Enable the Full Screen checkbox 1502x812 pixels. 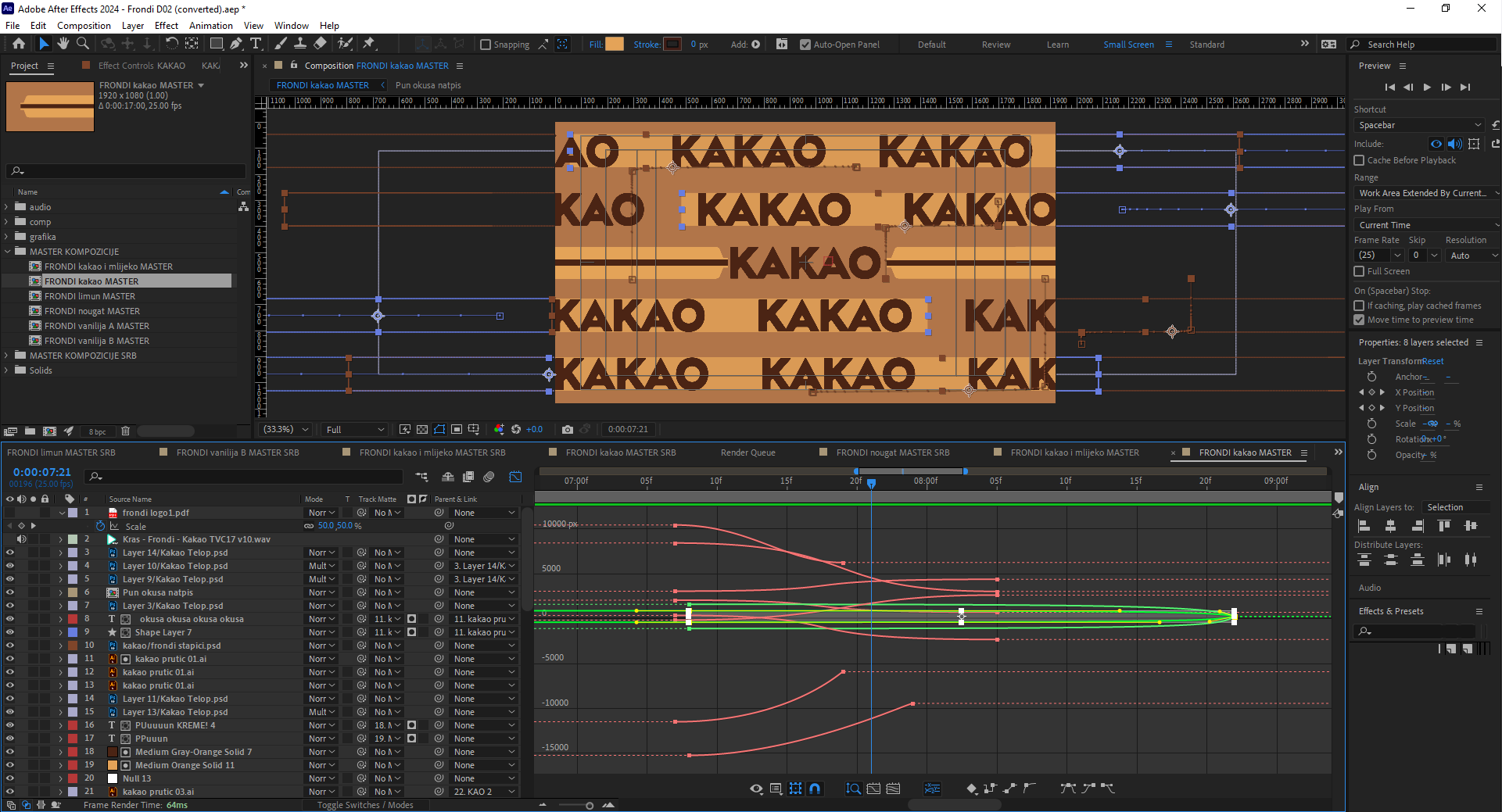tap(1359, 271)
